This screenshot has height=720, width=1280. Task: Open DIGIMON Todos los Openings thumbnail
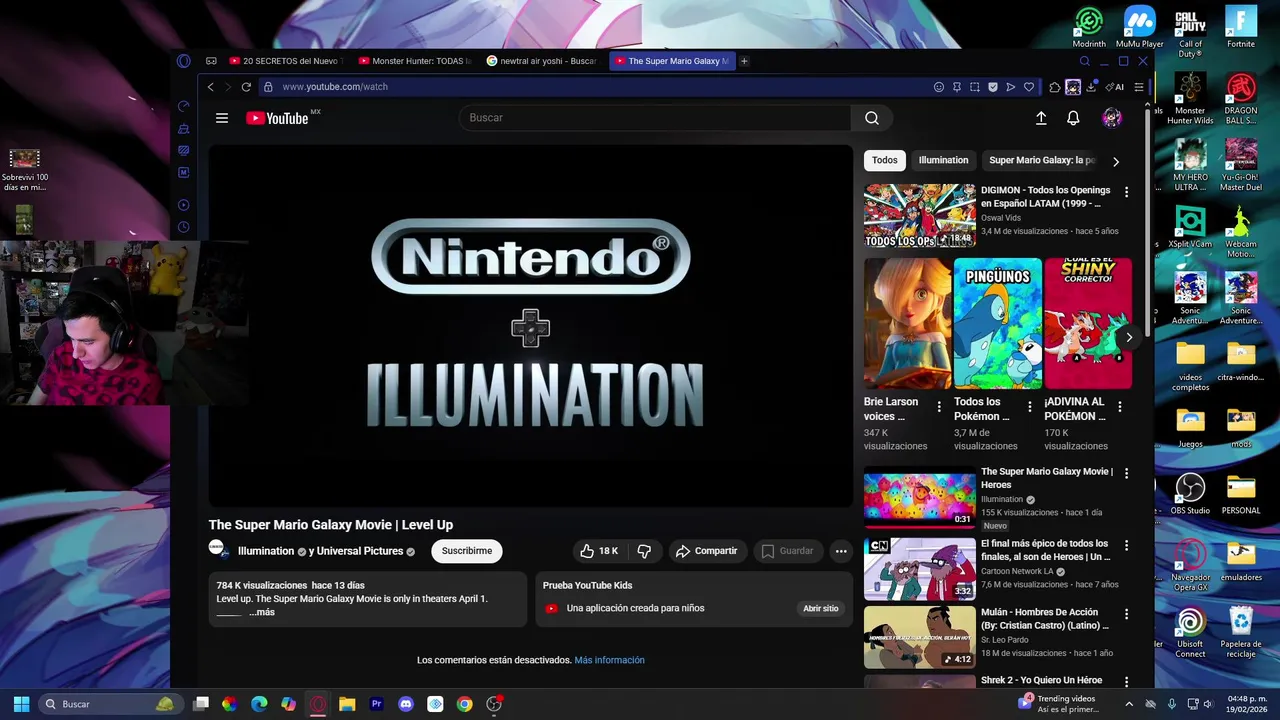point(920,215)
